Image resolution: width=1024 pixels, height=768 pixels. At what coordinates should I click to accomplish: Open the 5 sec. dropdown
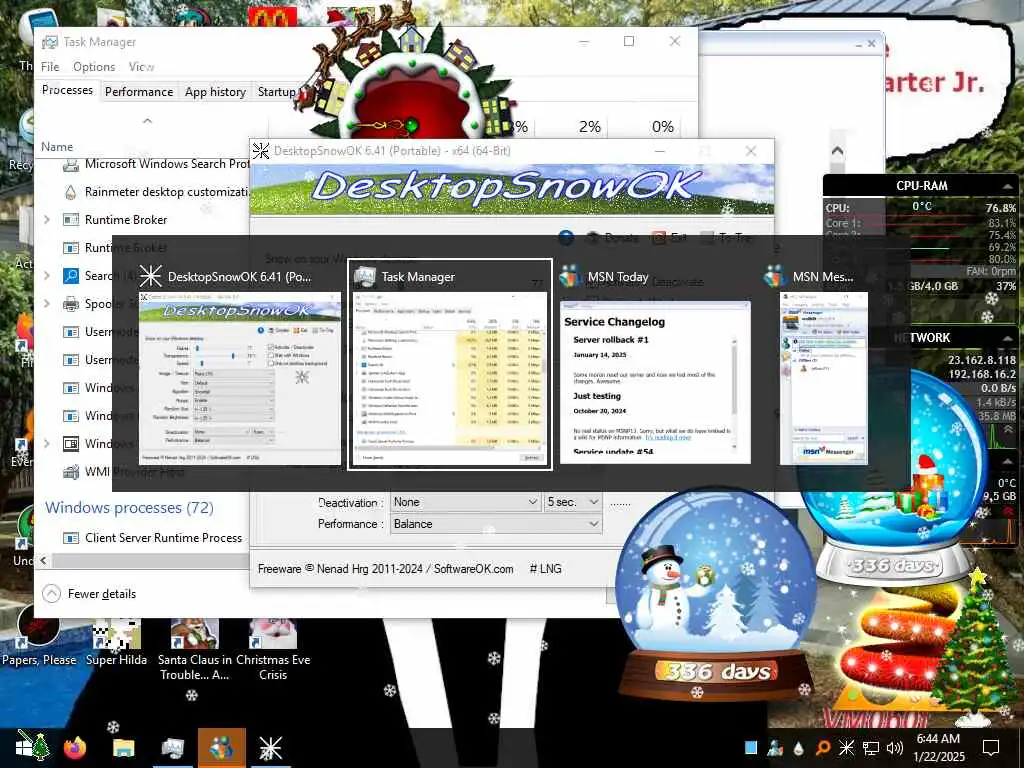[572, 502]
